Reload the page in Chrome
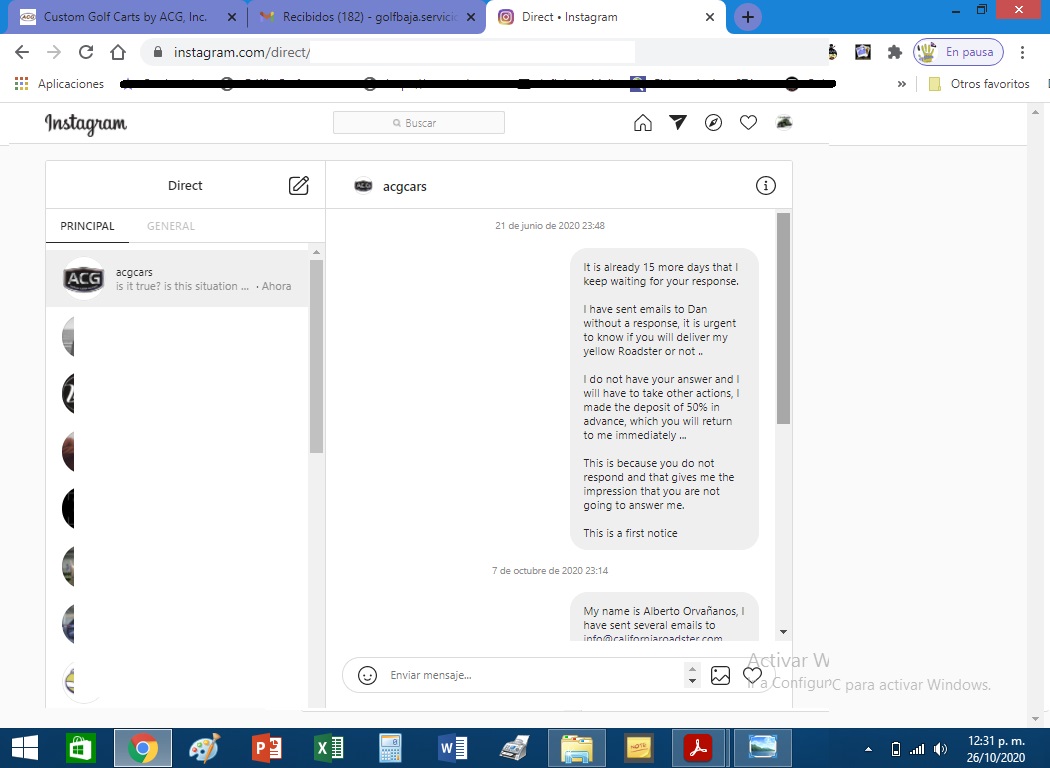1050x768 pixels. coord(86,52)
